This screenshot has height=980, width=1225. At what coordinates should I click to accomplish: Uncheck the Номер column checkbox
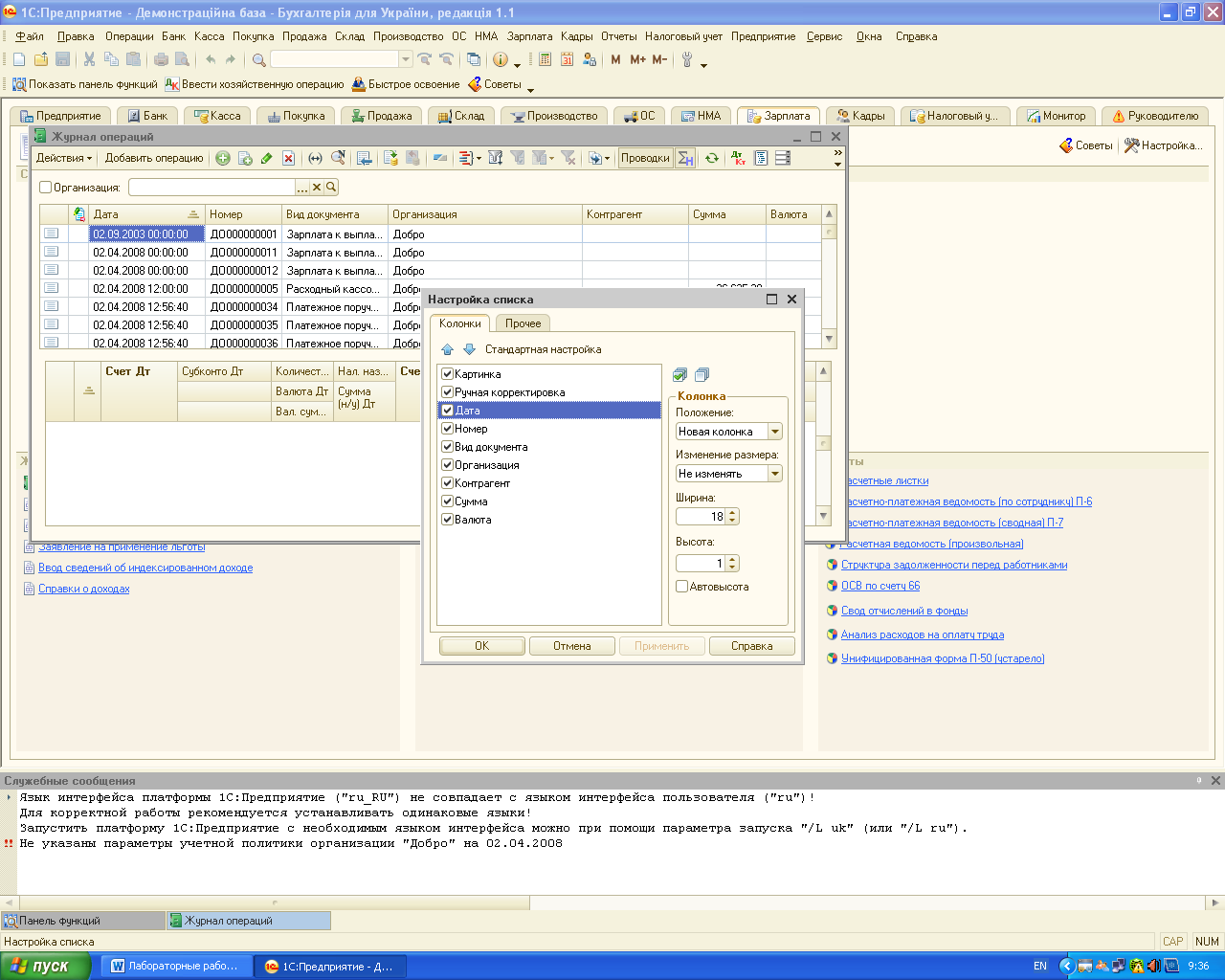click(x=447, y=429)
